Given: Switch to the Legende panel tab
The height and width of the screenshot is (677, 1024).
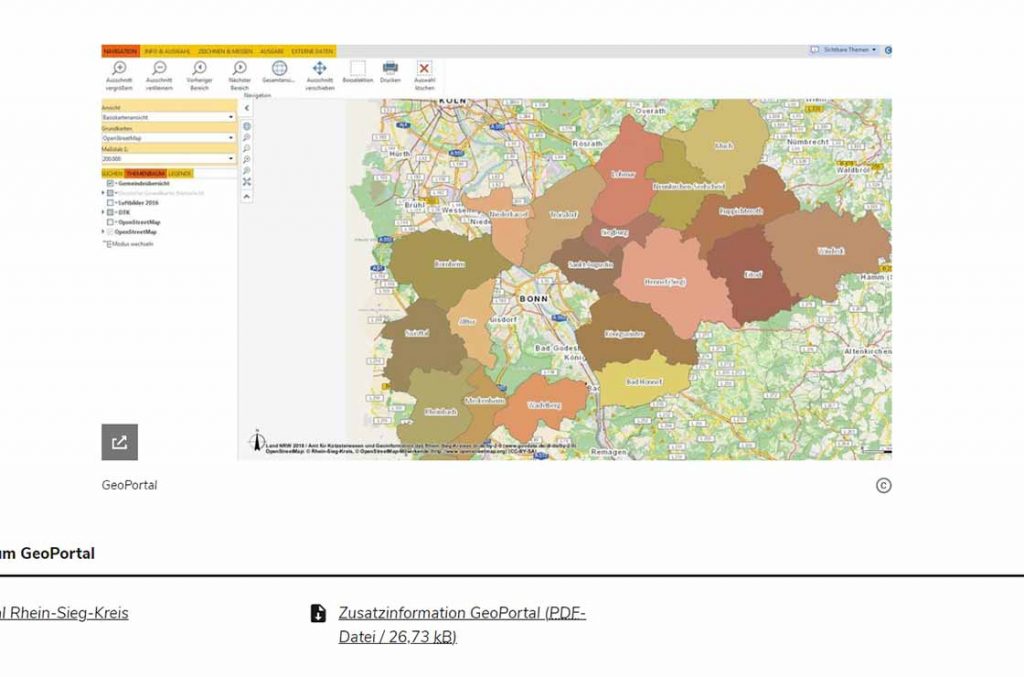Looking at the screenshot, I should (x=180, y=174).
